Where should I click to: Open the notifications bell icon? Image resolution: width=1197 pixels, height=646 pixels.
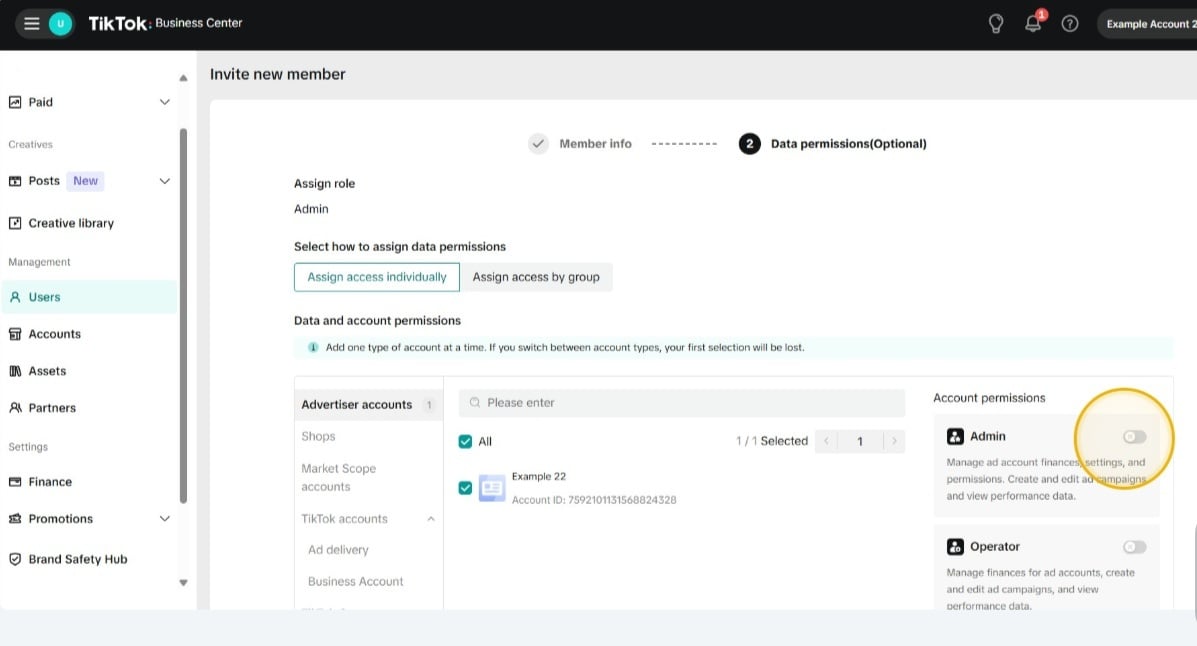[x=1033, y=24]
